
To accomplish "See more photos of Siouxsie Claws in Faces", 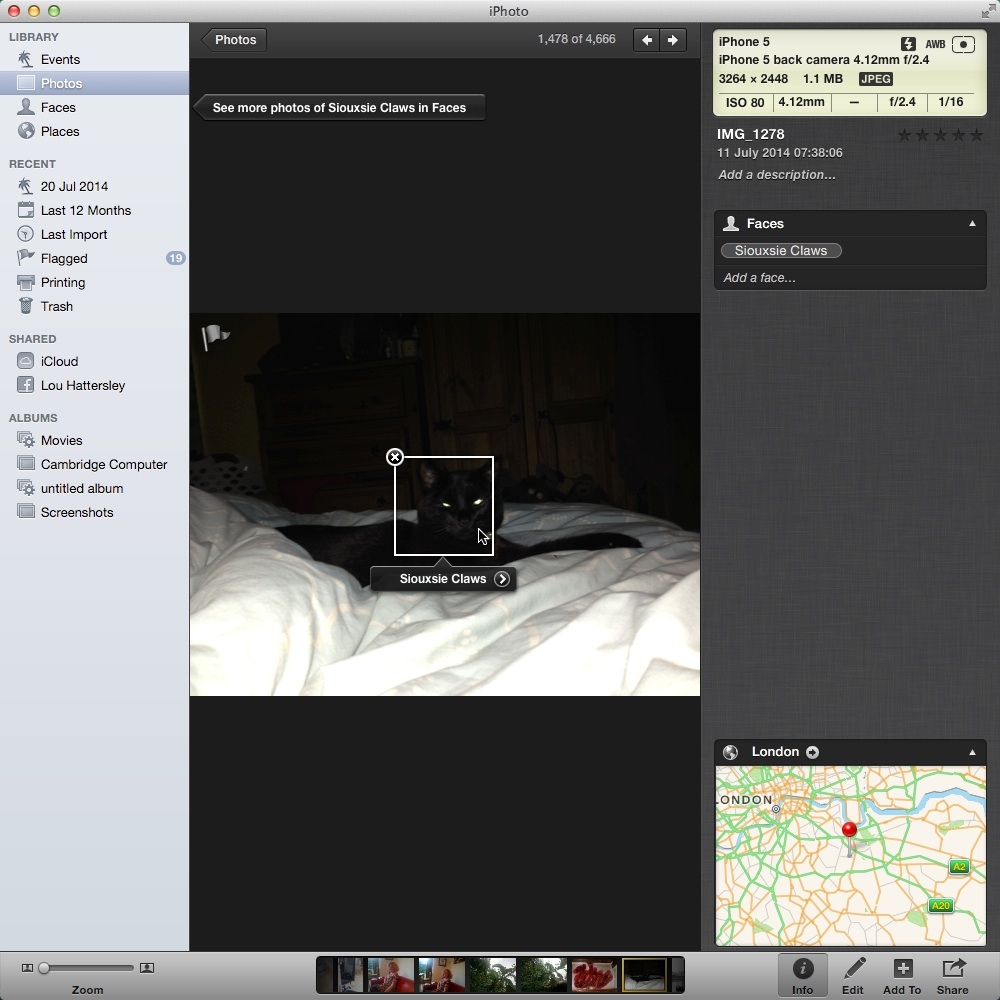I will pos(339,108).
